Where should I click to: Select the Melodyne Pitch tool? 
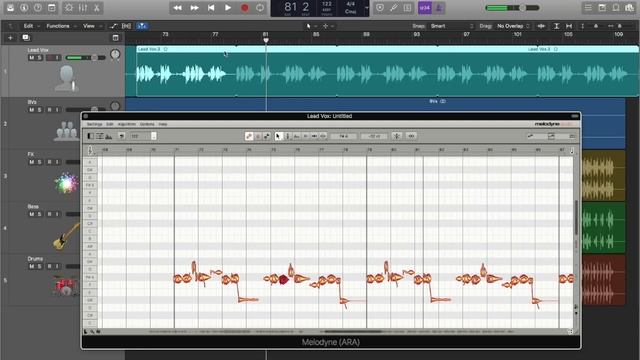coord(287,136)
